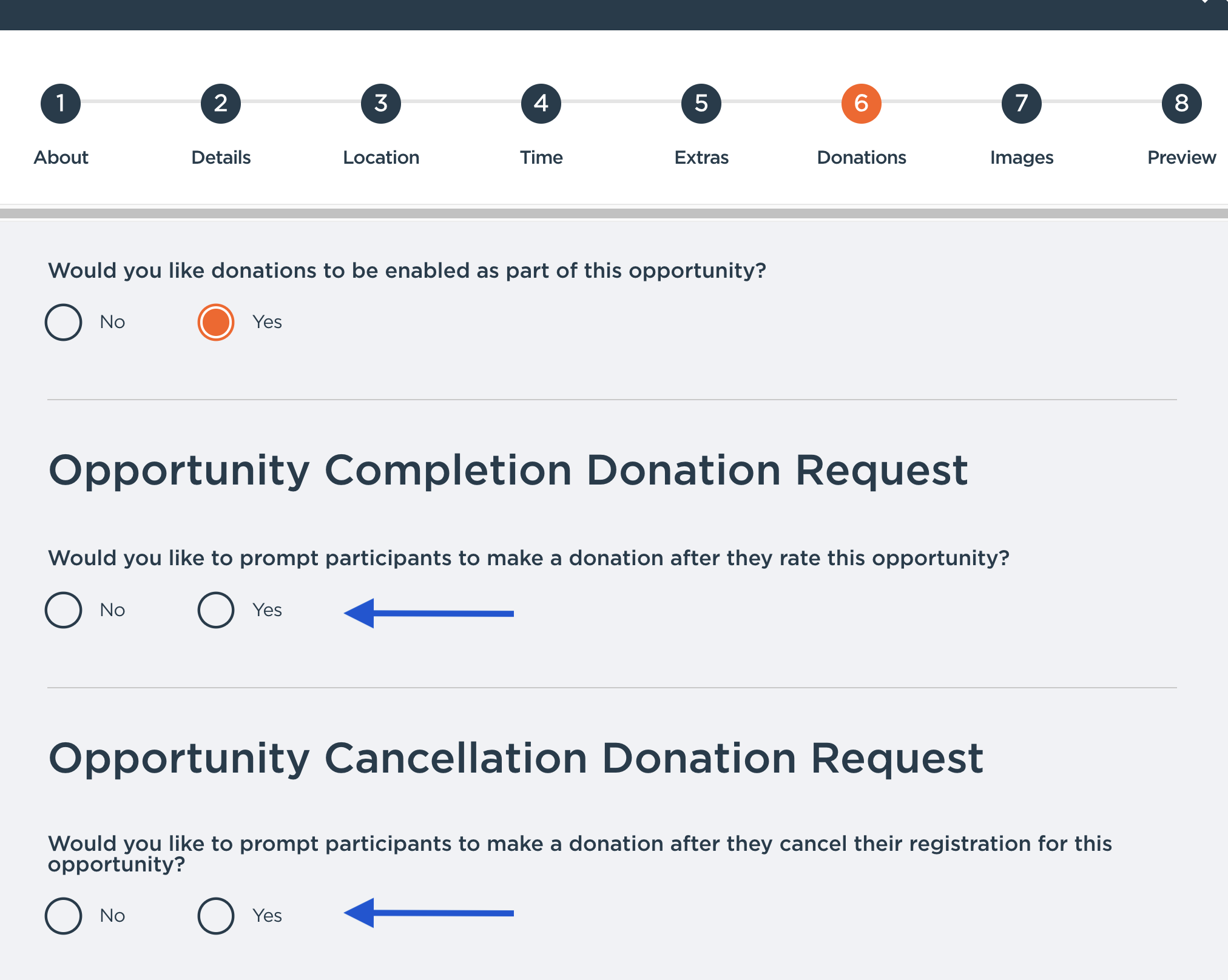Jump to the Preview step label
1228x980 pixels.
pyautogui.click(x=1181, y=158)
